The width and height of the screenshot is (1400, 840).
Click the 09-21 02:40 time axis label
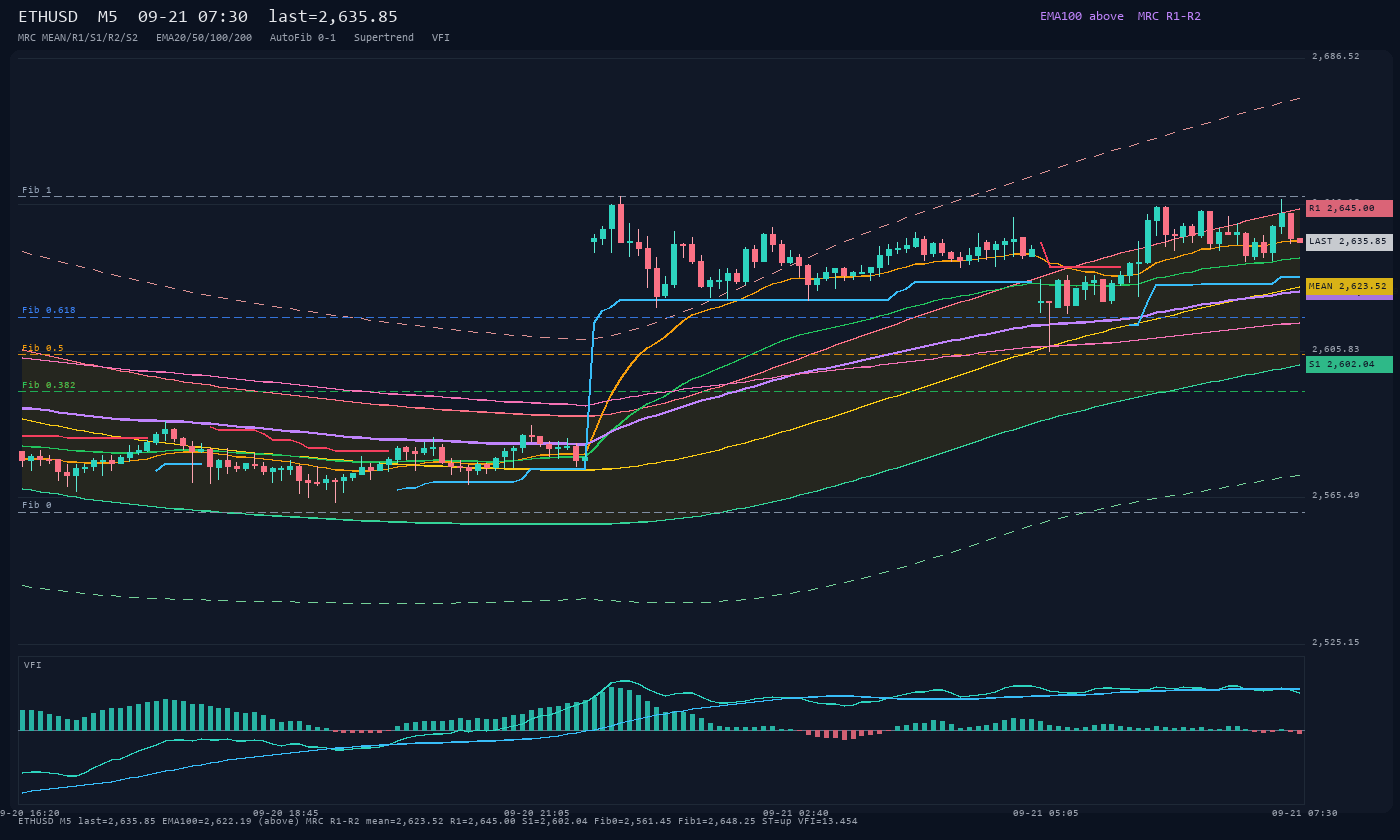click(796, 813)
